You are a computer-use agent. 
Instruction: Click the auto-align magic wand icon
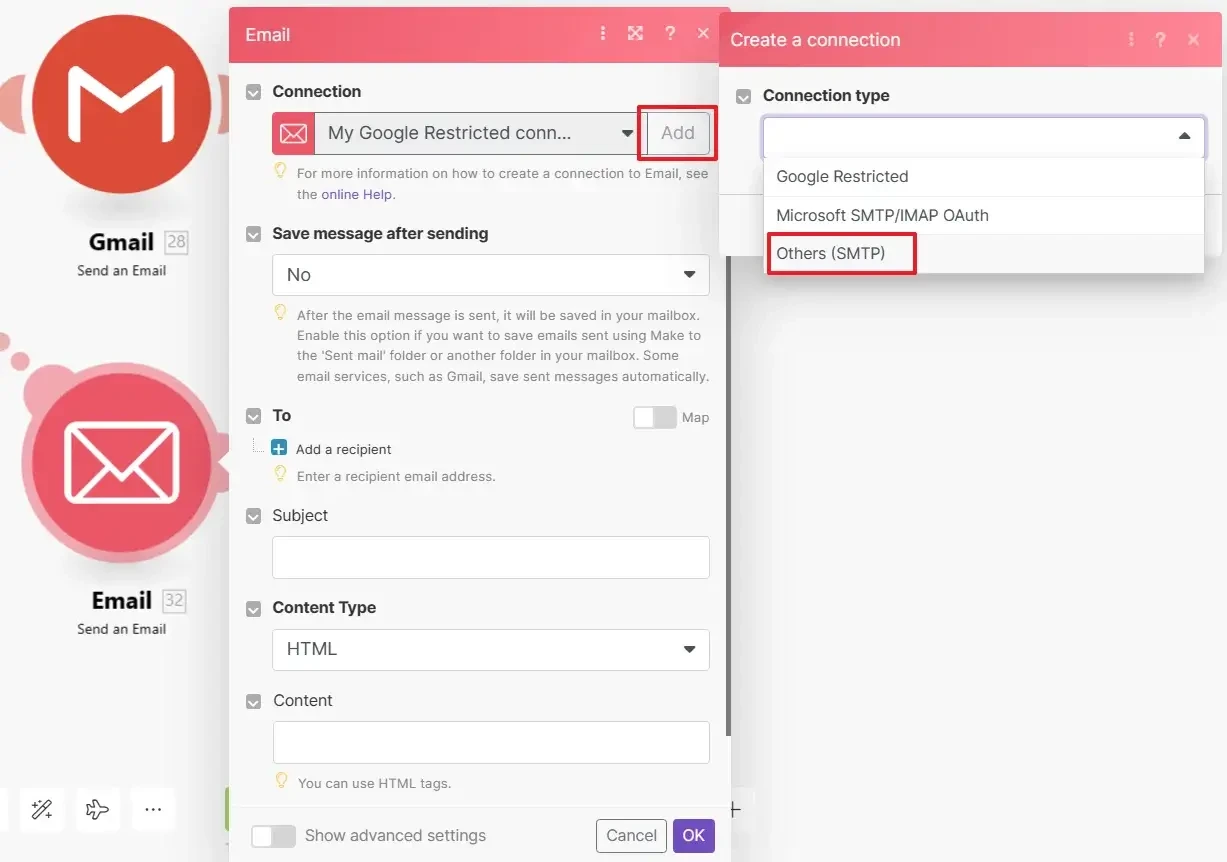42,809
